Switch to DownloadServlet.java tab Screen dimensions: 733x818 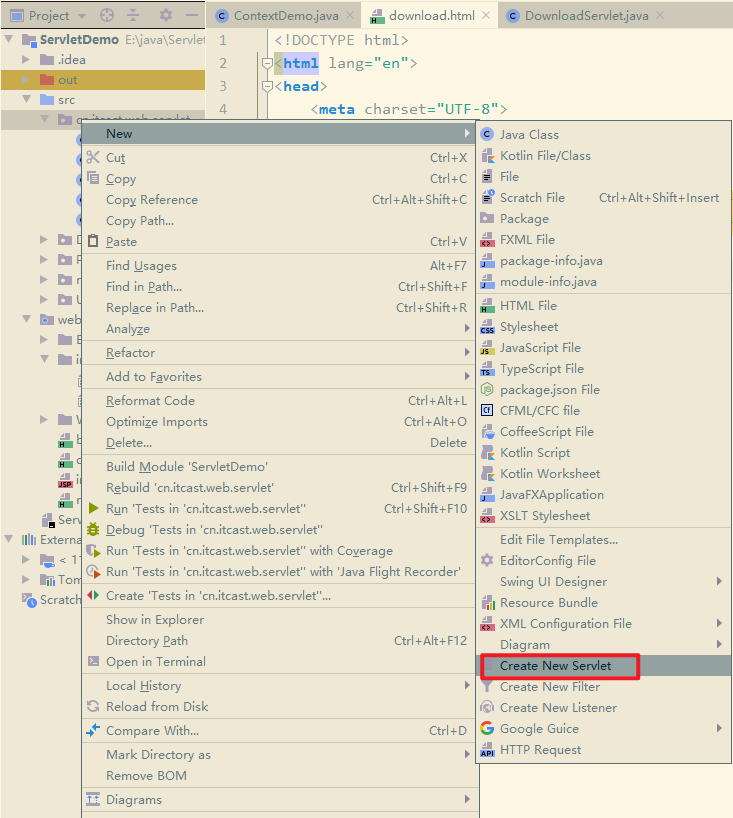pyautogui.click(x=586, y=16)
